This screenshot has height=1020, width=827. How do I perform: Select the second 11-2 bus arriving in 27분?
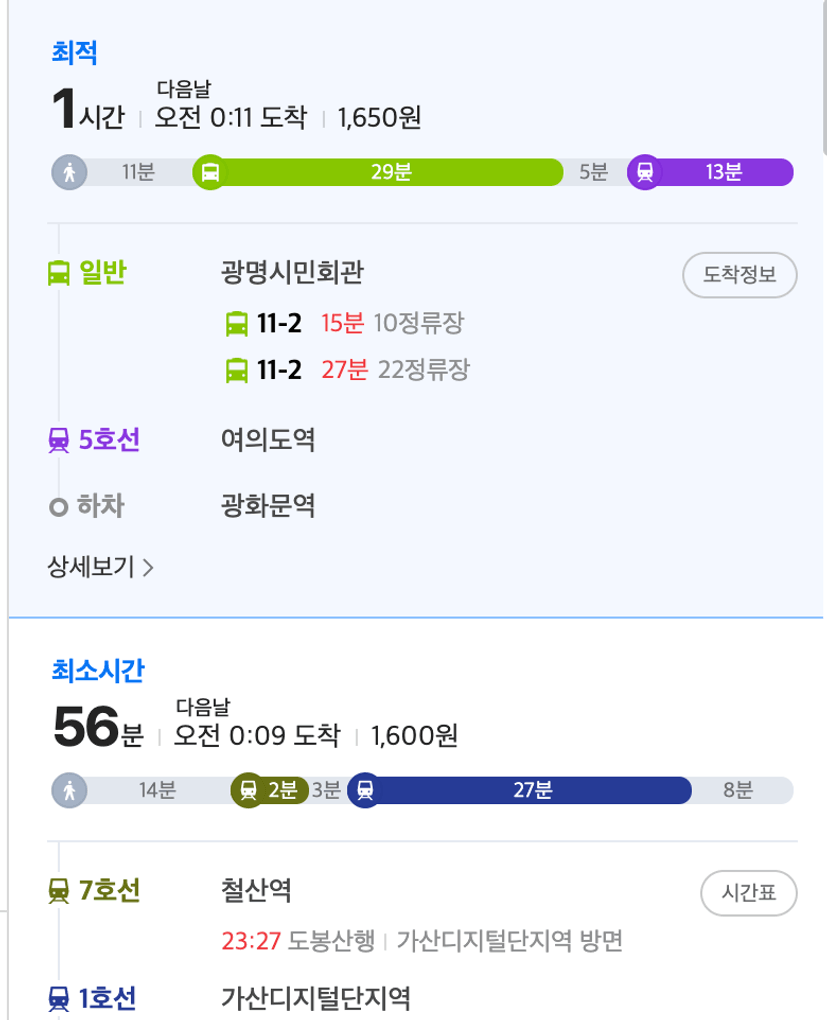347,370
